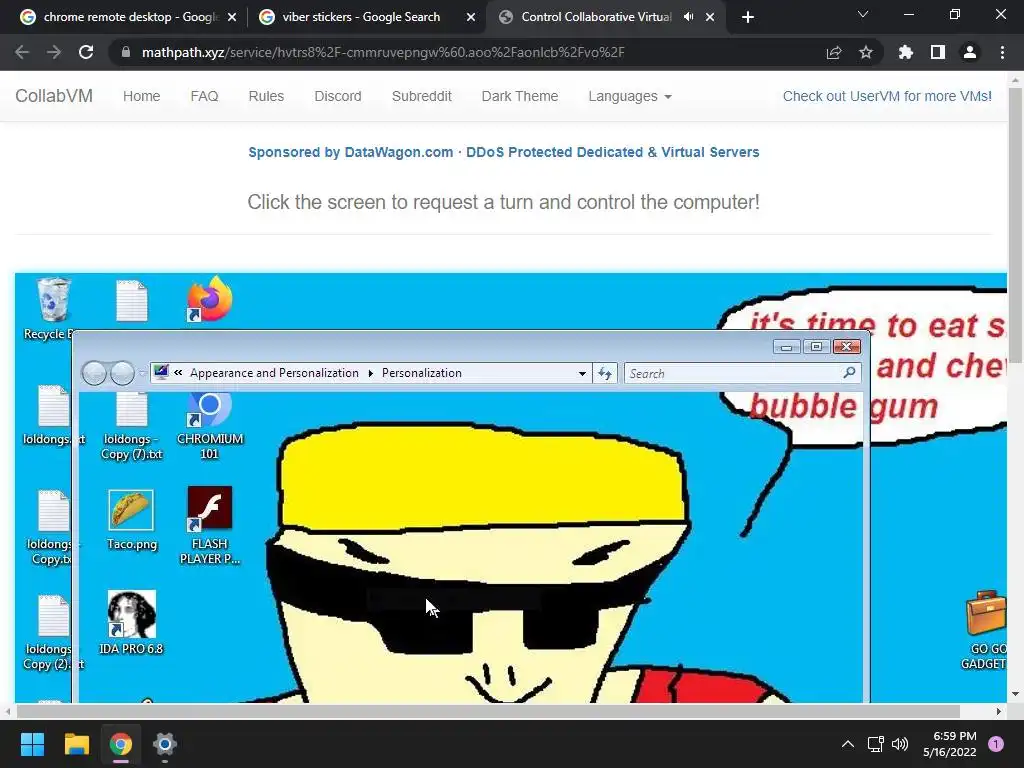The height and width of the screenshot is (768, 1024).
Task: Bookmark this page with the star icon
Action: pyautogui.click(x=866, y=52)
